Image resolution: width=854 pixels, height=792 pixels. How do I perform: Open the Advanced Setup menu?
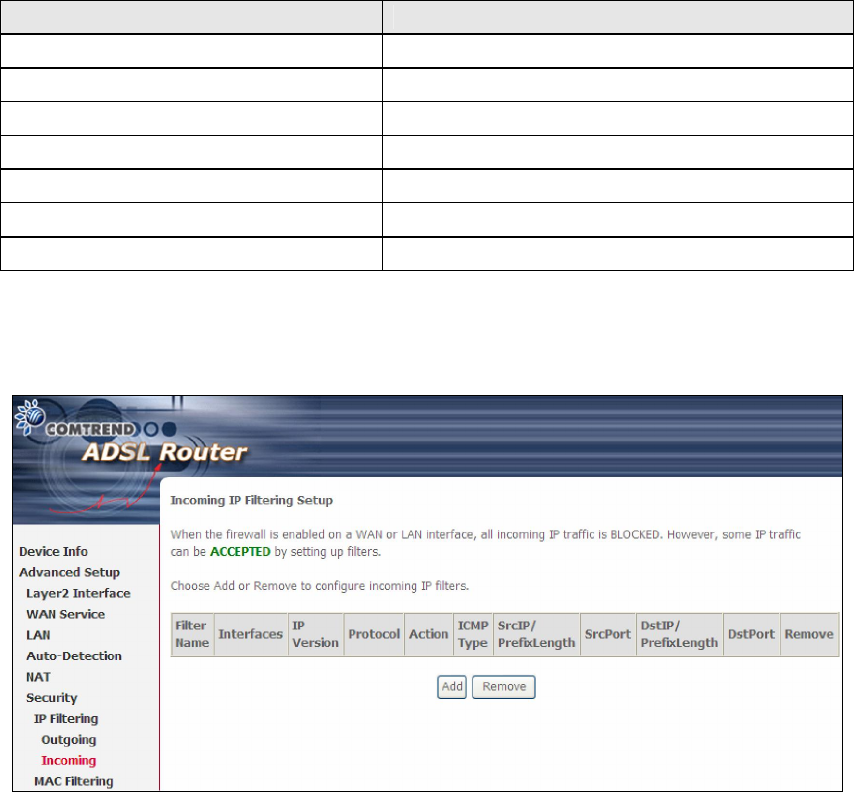tap(69, 572)
